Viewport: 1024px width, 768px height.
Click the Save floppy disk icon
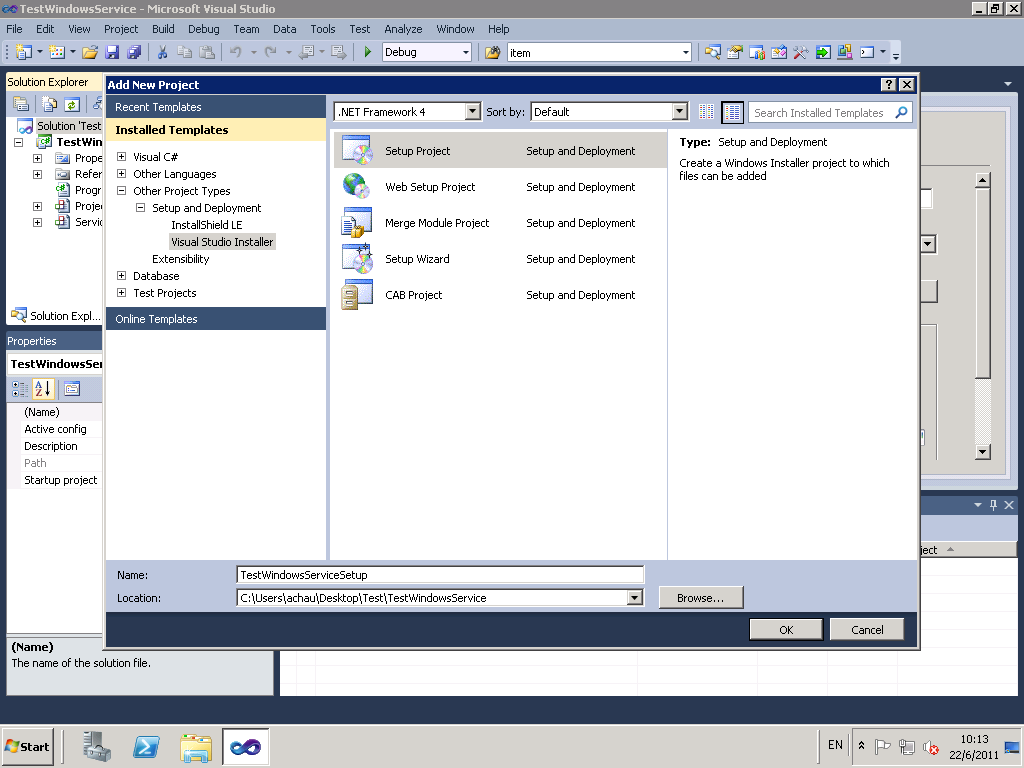pos(112,52)
